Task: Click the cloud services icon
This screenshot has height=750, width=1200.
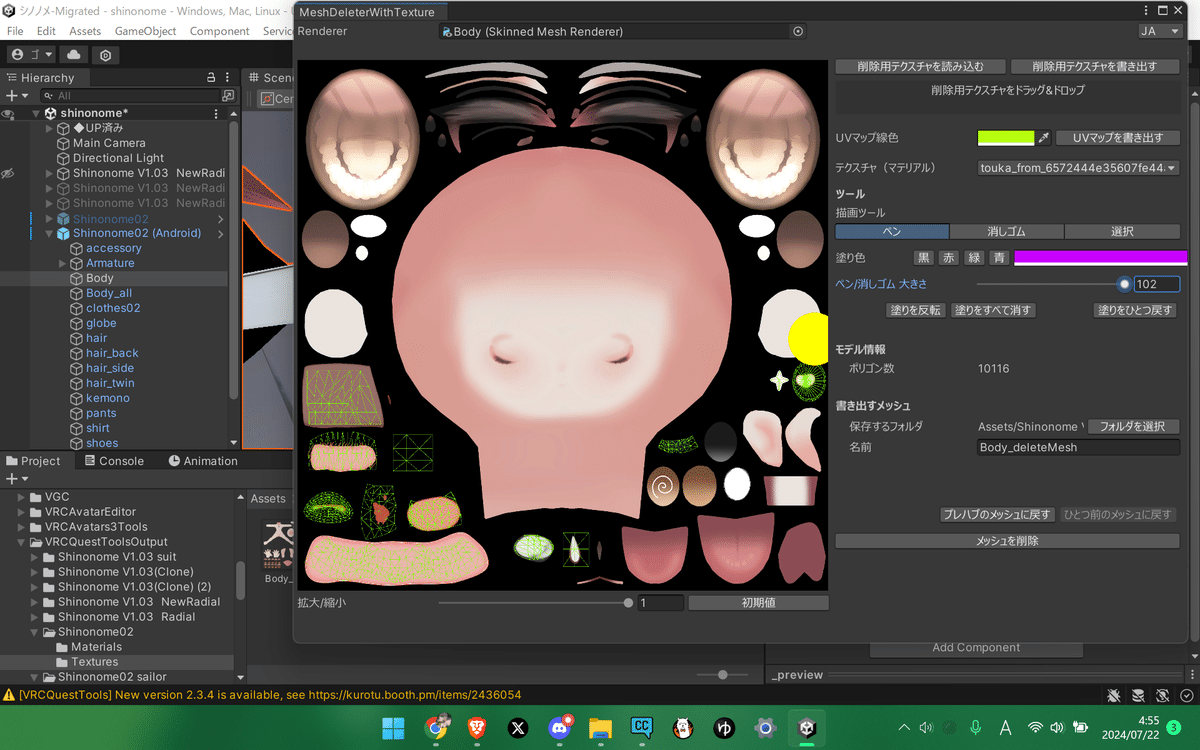Action: tap(74, 55)
